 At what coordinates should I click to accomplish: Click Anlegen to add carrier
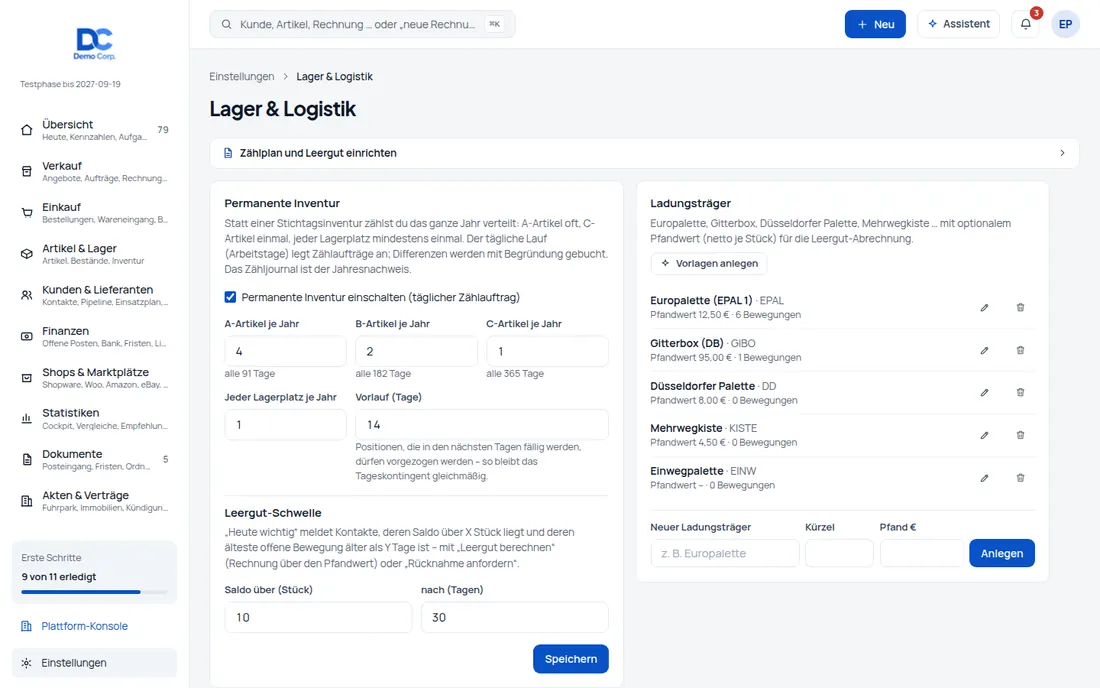(x=1002, y=553)
